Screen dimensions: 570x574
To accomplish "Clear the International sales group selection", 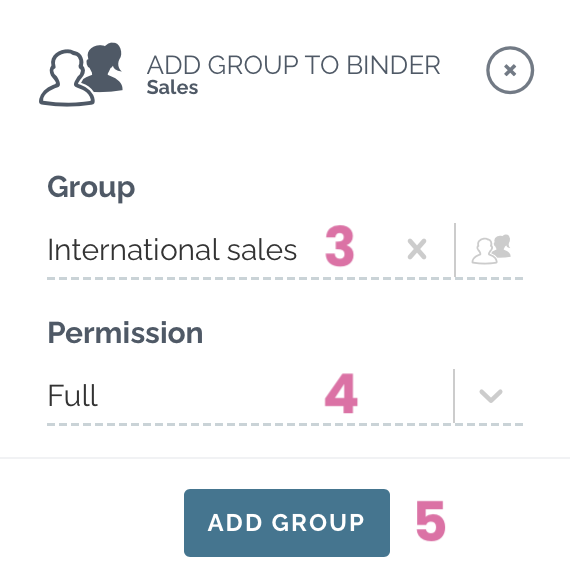I will (x=417, y=249).
